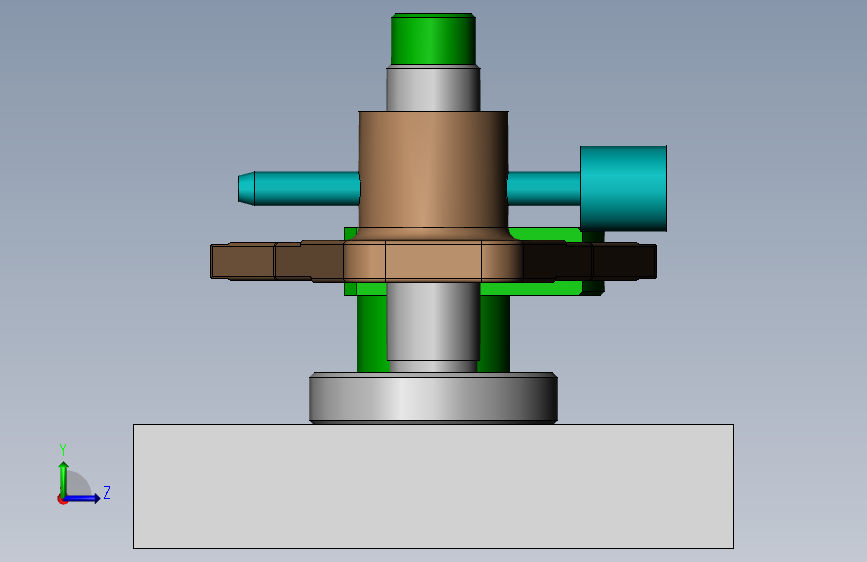
Task: Select the gray upper shaft below the green cap
Action: (433, 89)
